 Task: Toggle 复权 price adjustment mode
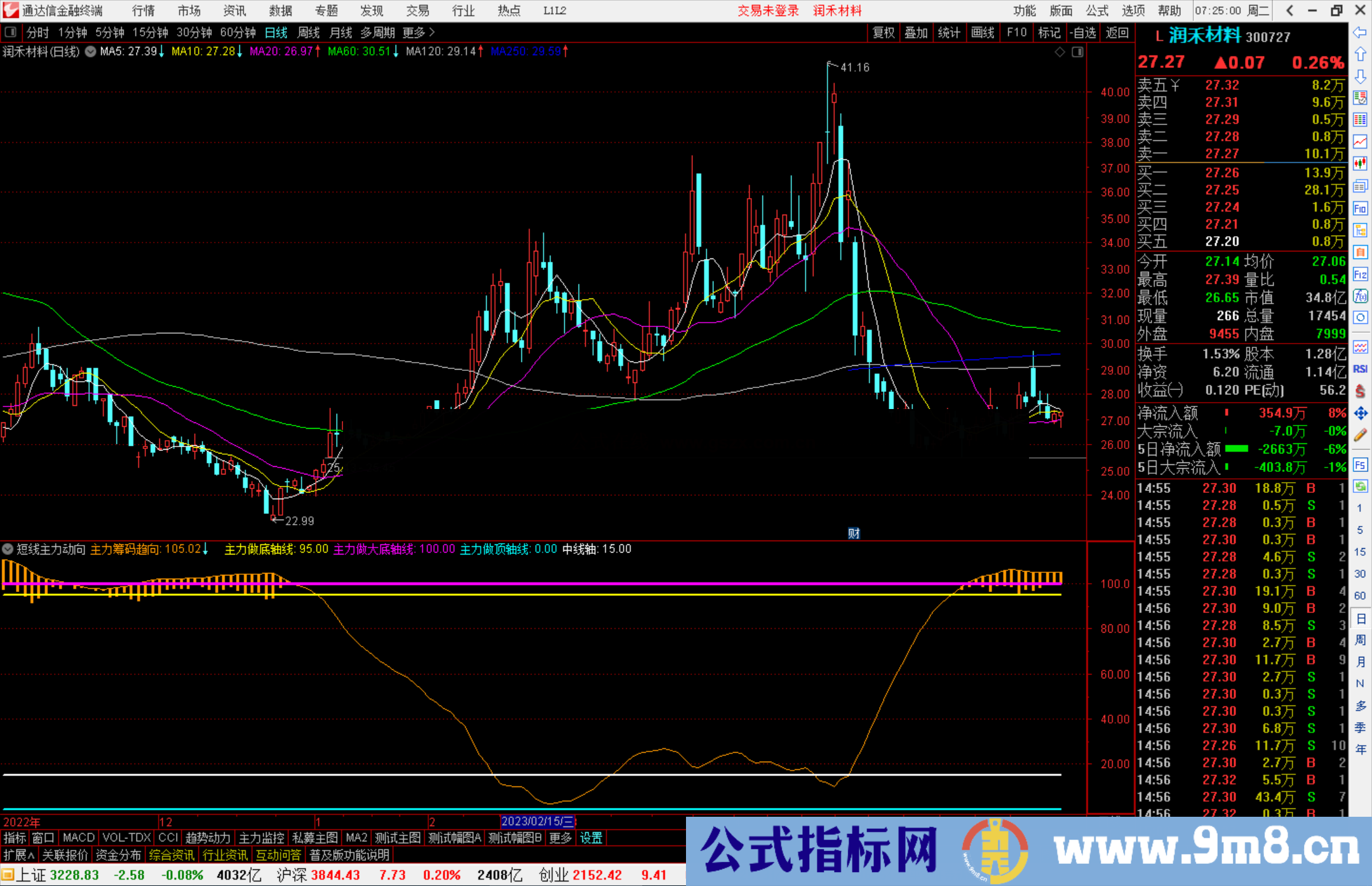[883, 32]
